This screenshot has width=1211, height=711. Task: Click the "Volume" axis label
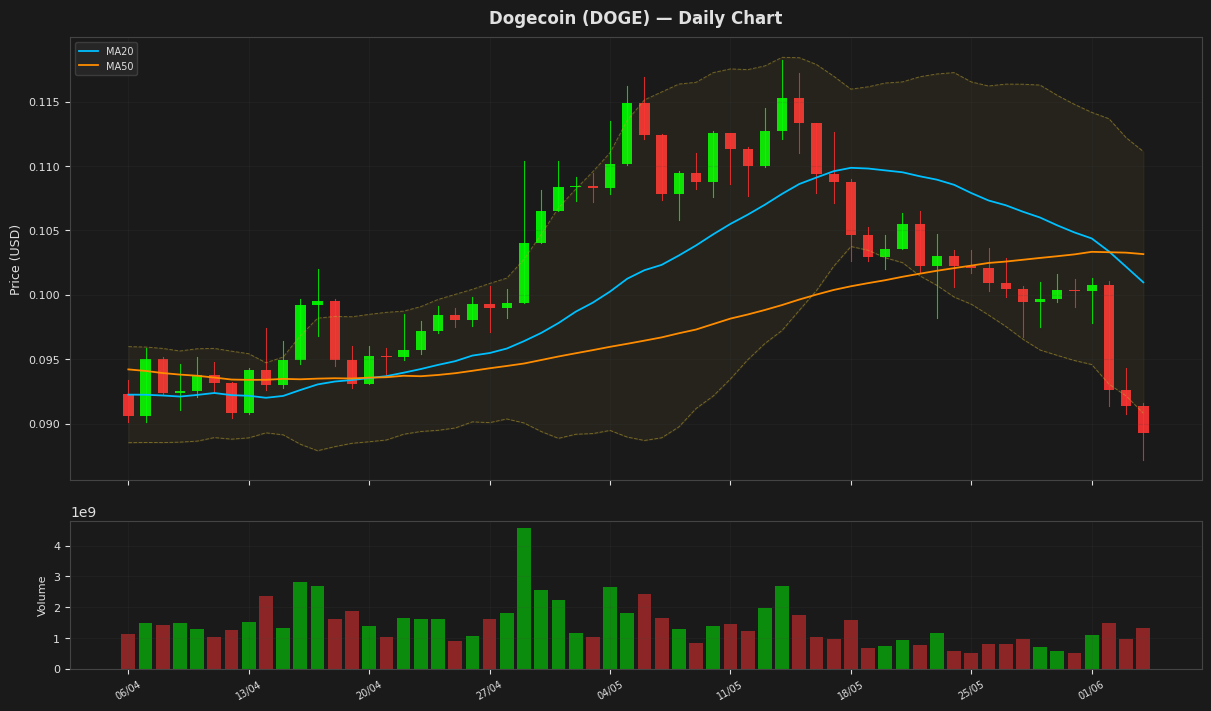pyautogui.click(x=42, y=596)
